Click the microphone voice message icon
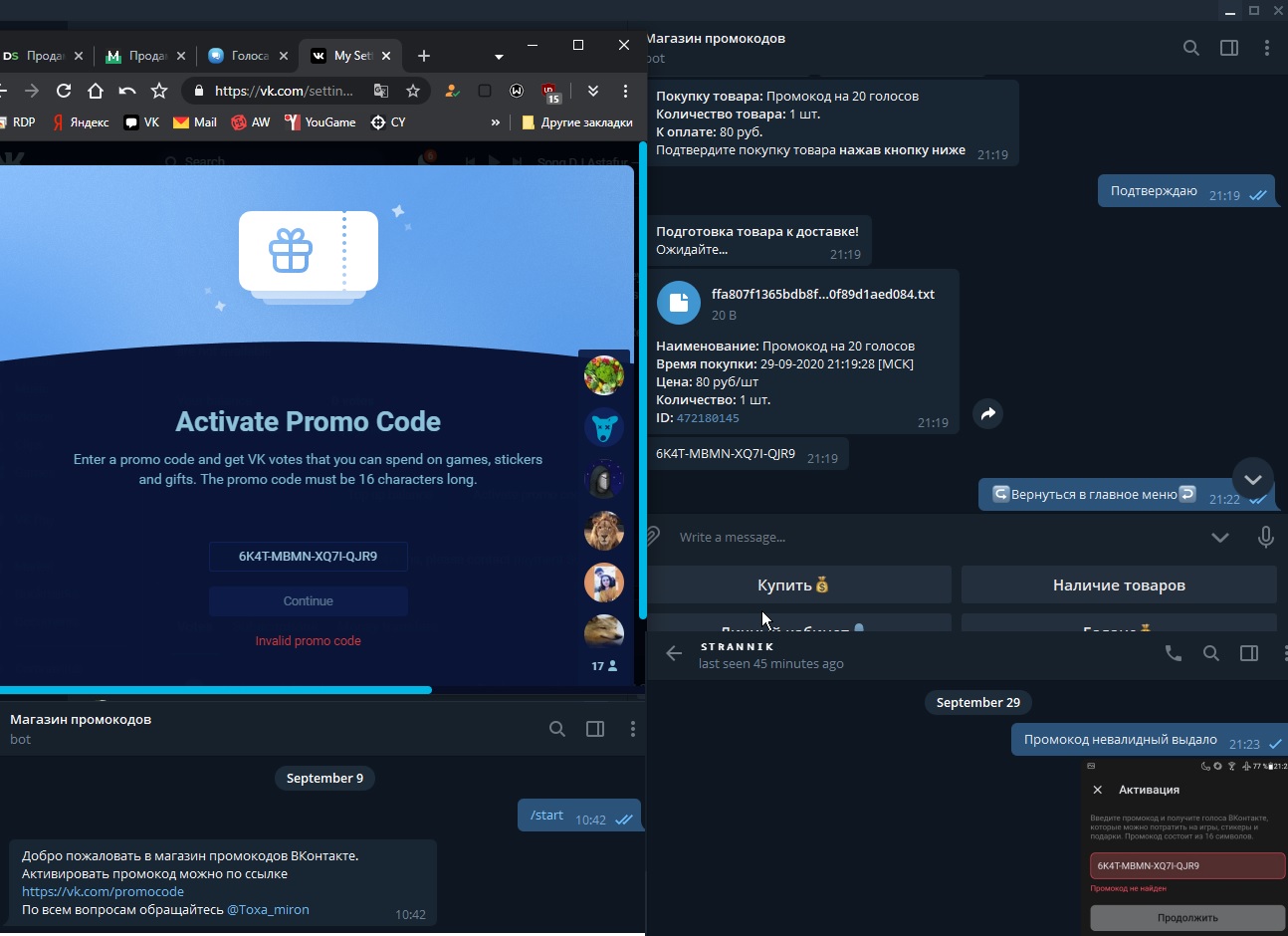Screen dimensions: 1288x936 pyautogui.click(x=1266, y=537)
